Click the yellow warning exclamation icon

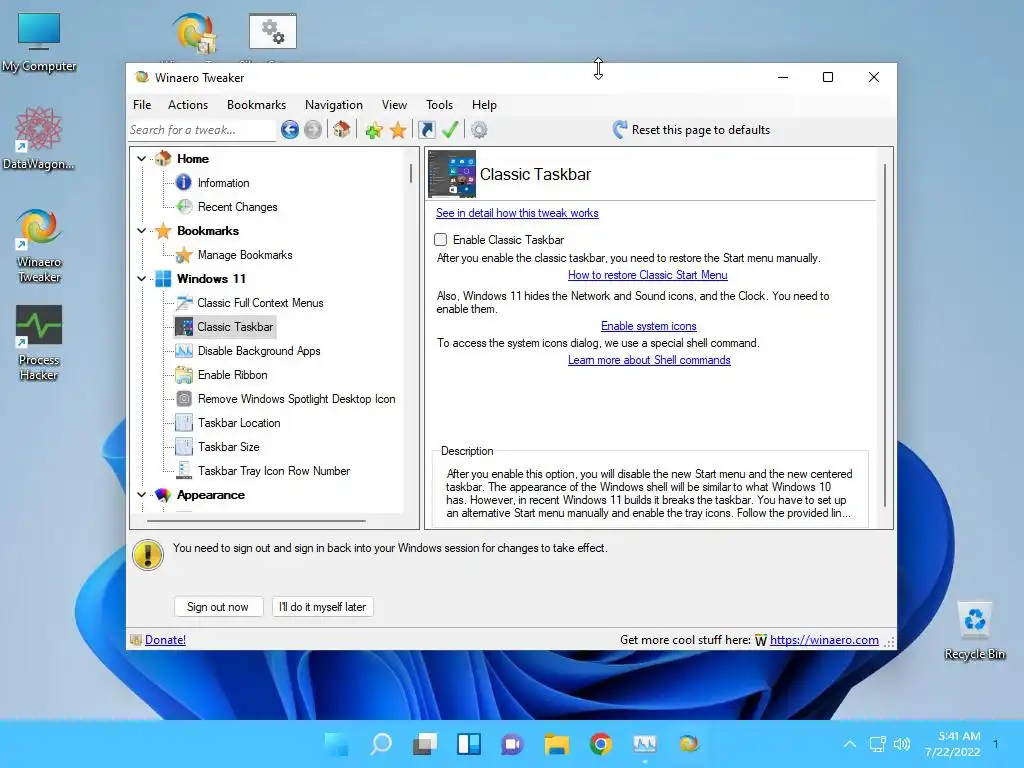click(x=148, y=555)
